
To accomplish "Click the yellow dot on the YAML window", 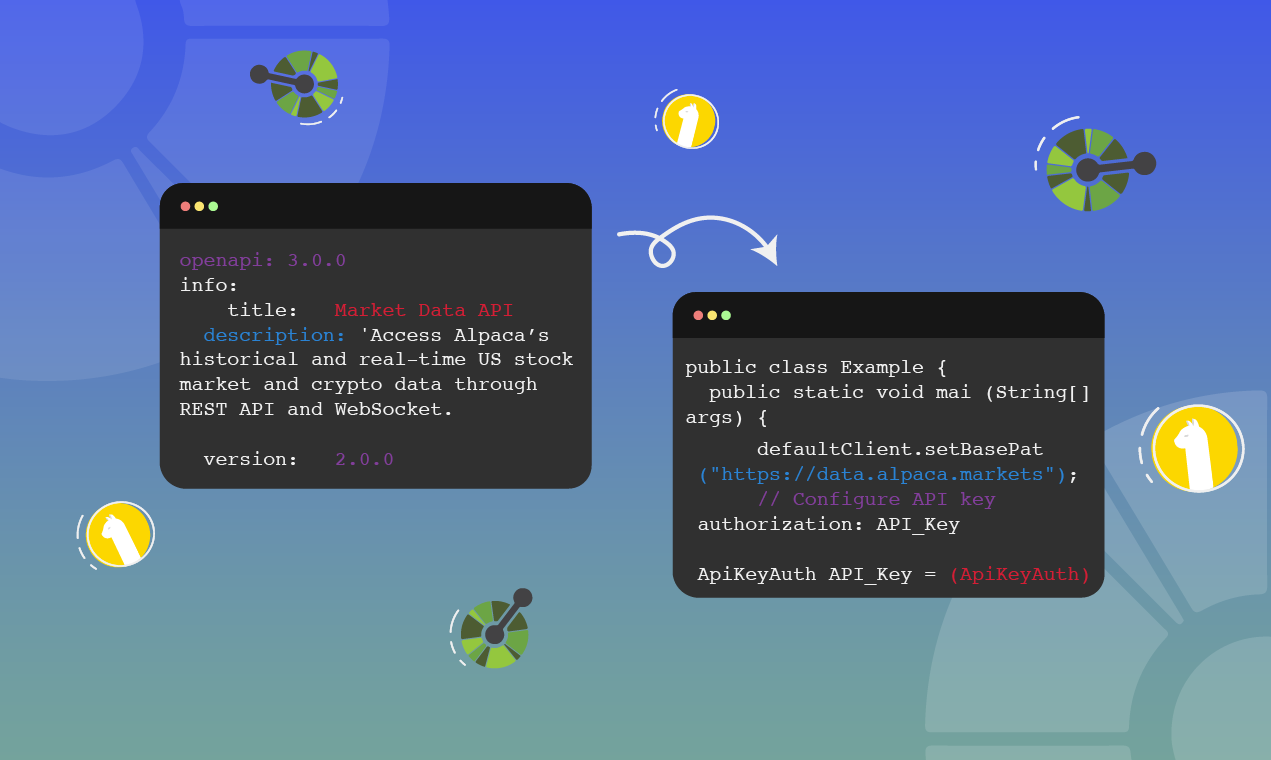I will tap(199, 206).
